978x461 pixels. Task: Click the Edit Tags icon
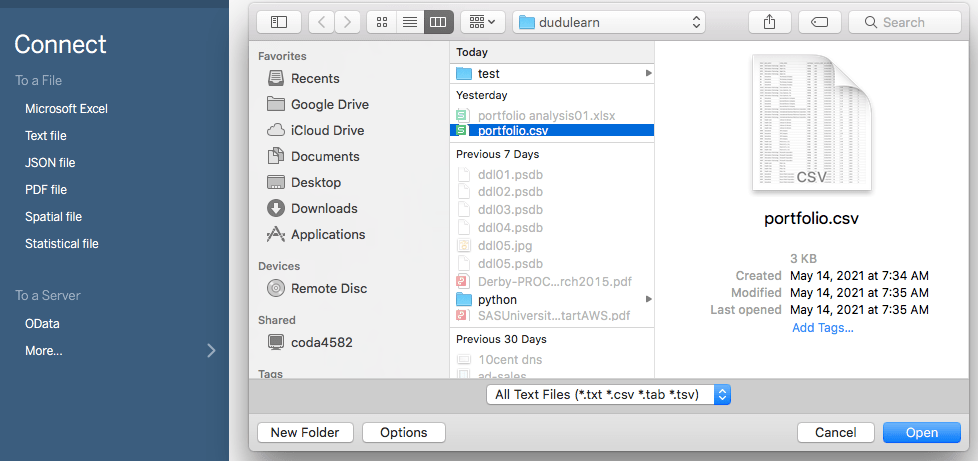coord(818,21)
